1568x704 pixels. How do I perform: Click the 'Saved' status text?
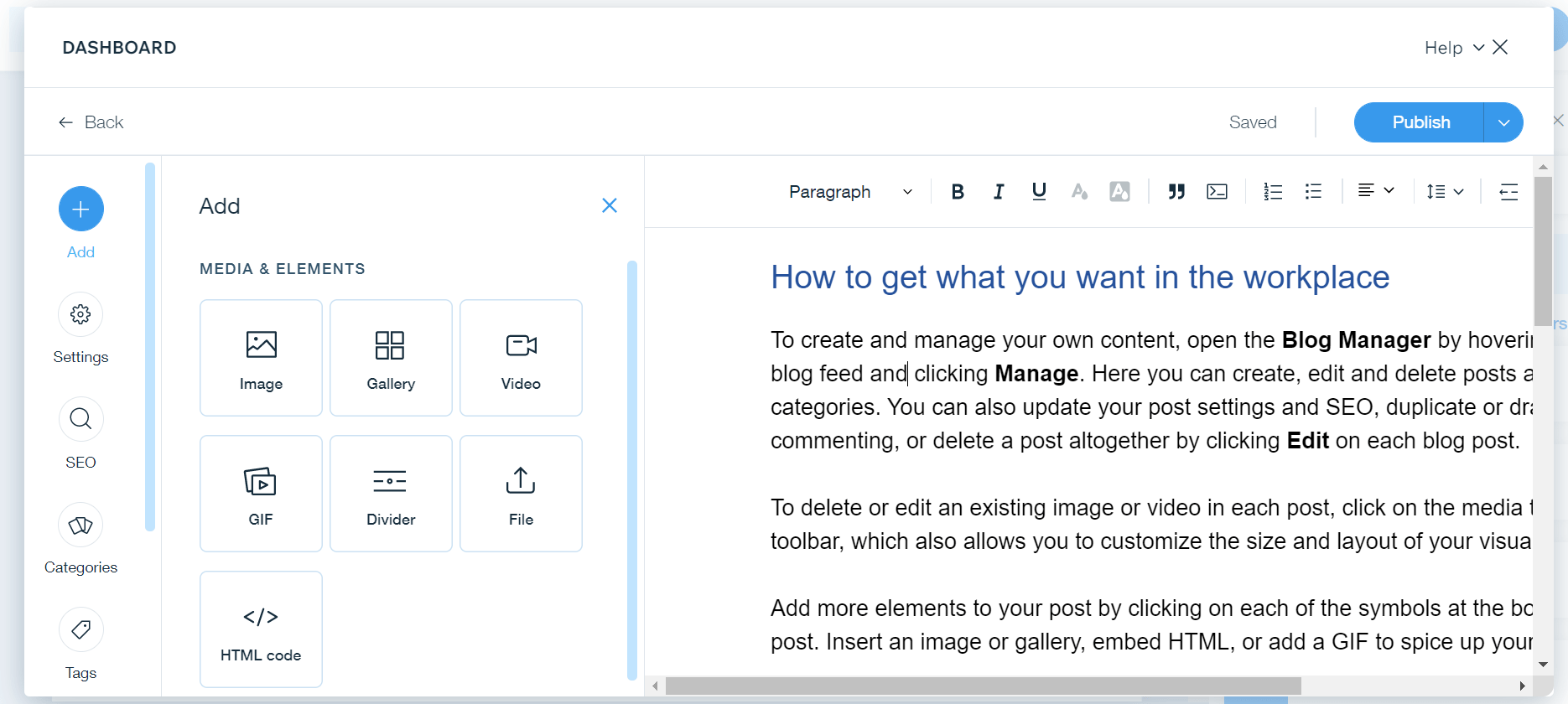[1253, 122]
